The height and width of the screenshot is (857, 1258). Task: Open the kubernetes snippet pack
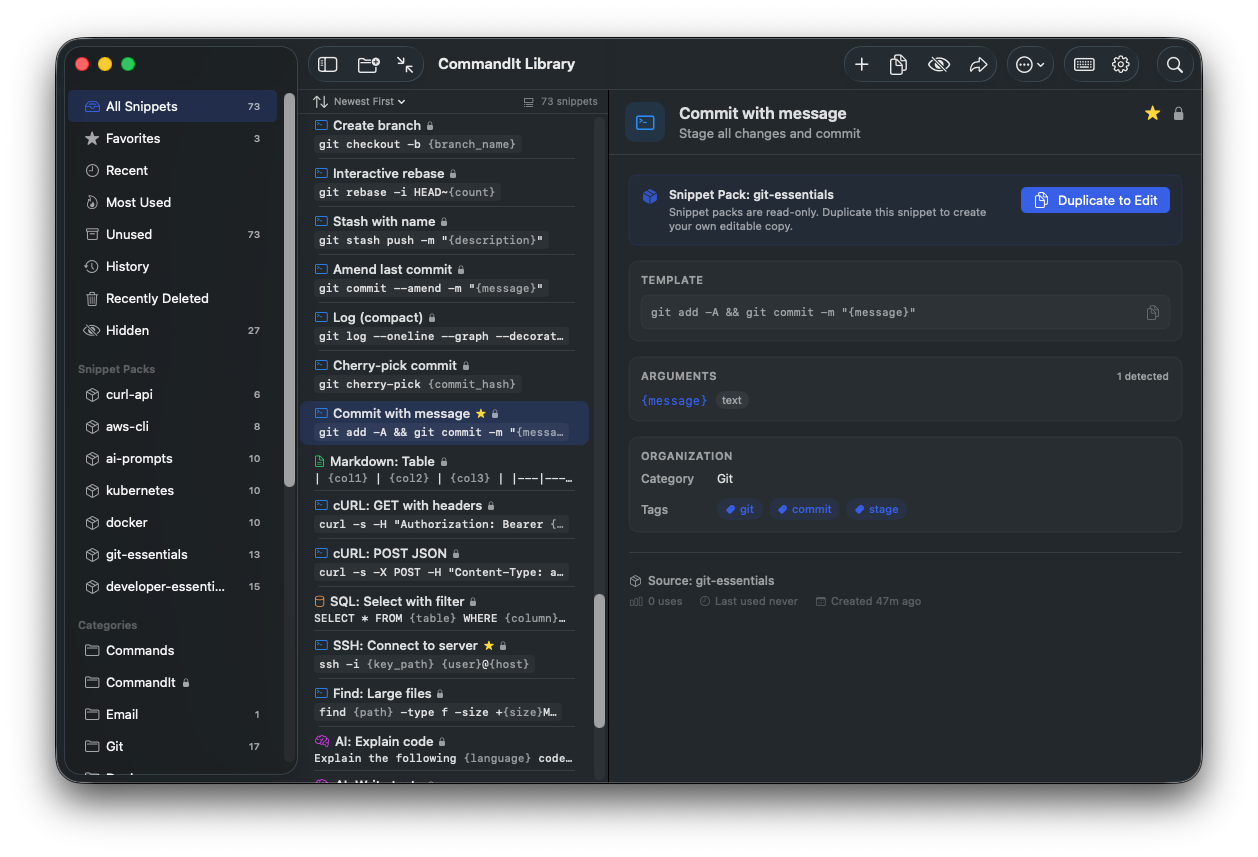point(140,490)
